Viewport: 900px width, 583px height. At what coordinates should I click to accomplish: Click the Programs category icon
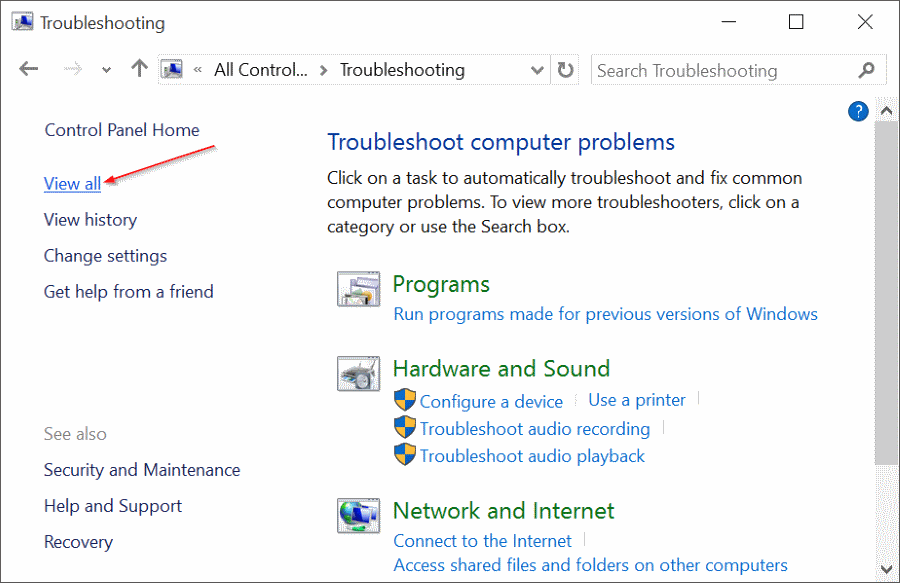pos(359,289)
